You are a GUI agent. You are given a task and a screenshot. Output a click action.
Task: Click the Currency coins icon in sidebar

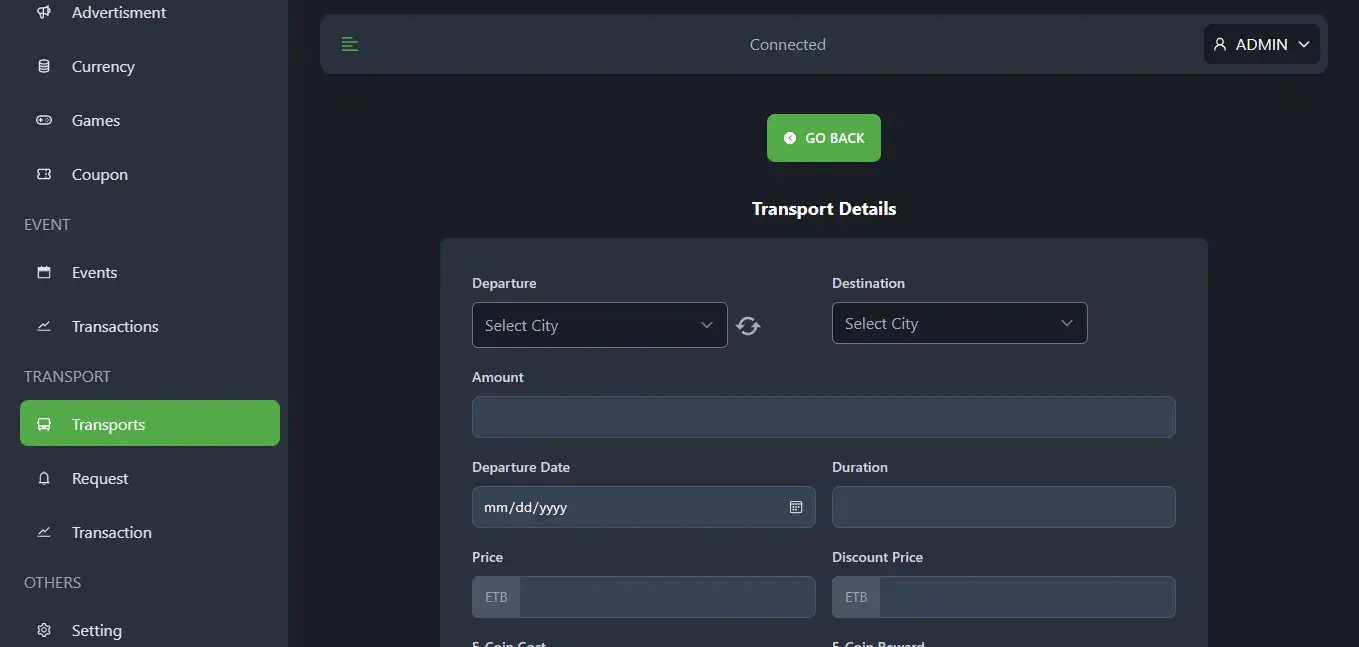pyautogui.click(x=44, y=67)
